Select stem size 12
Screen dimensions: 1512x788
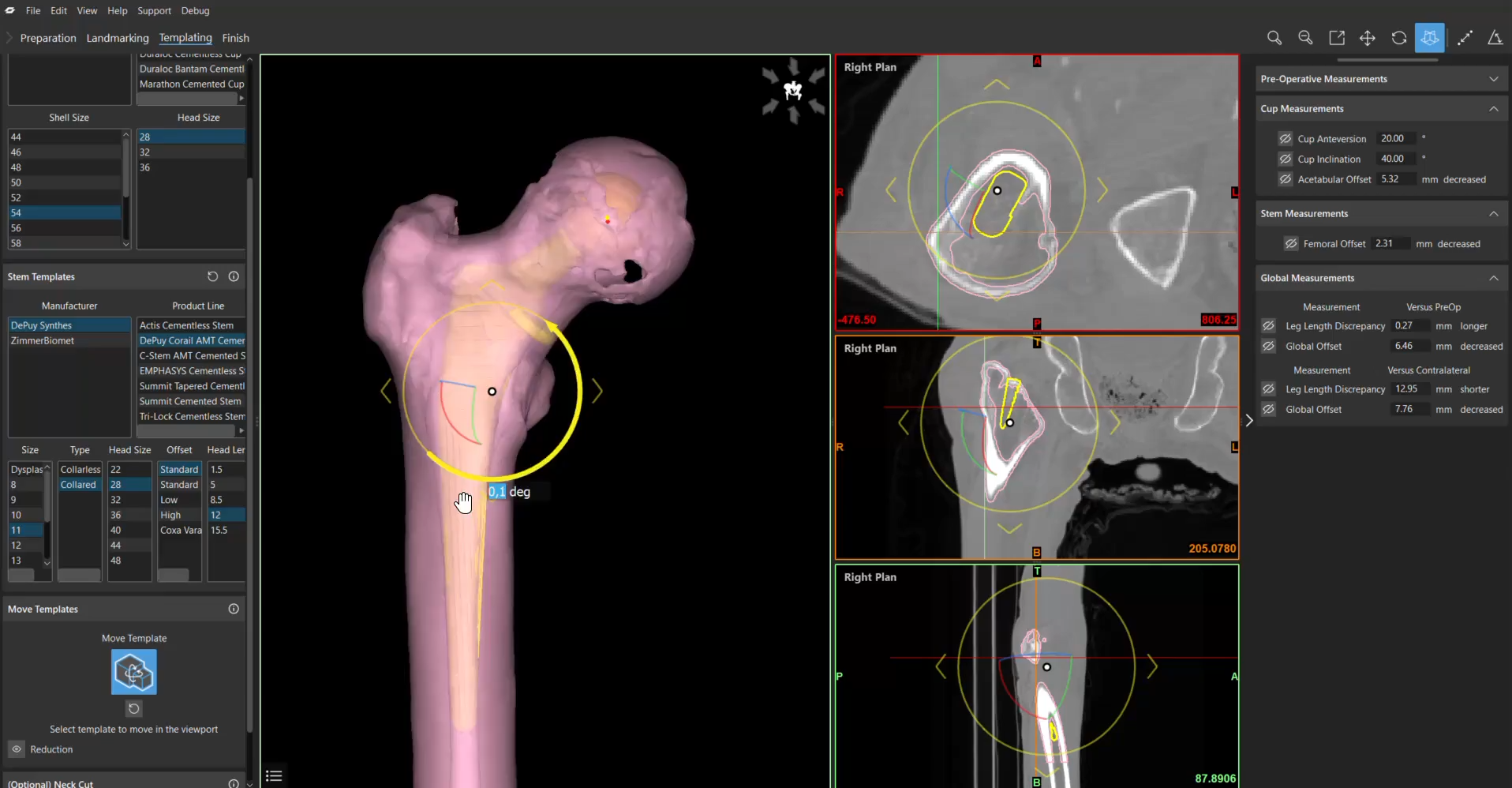[x=26, y=545]
